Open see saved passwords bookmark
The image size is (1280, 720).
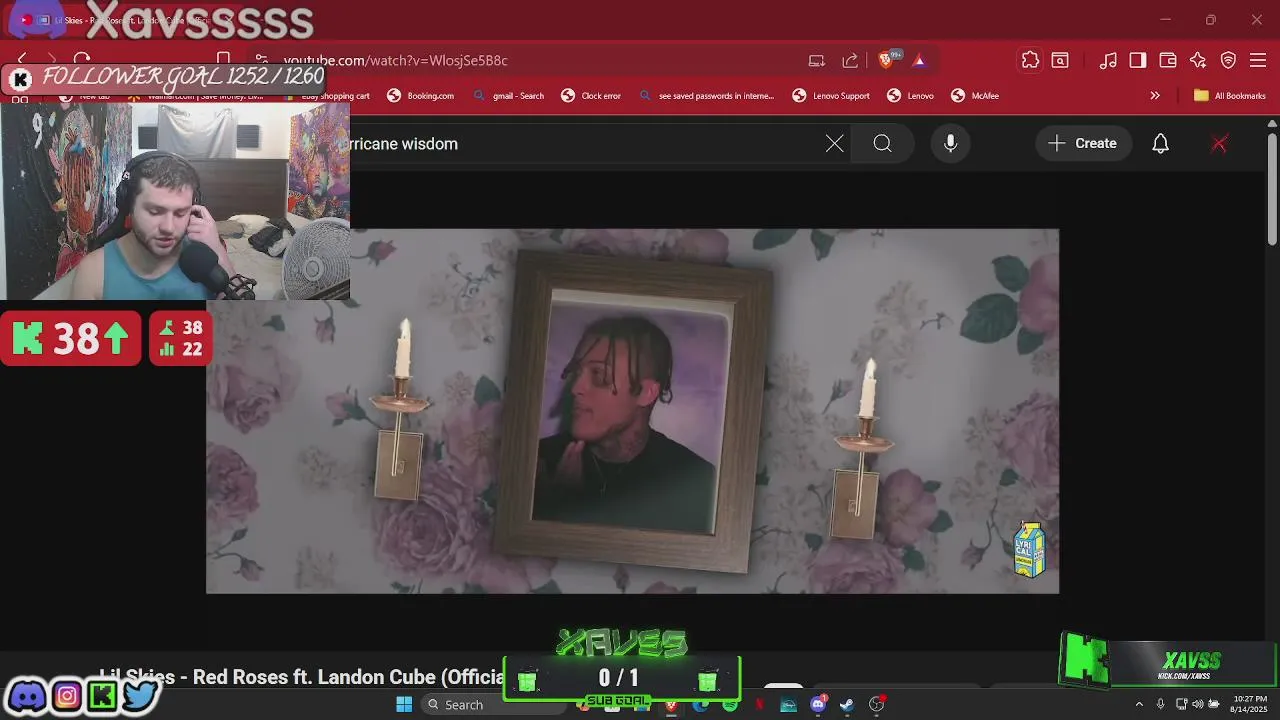point(706,96)
